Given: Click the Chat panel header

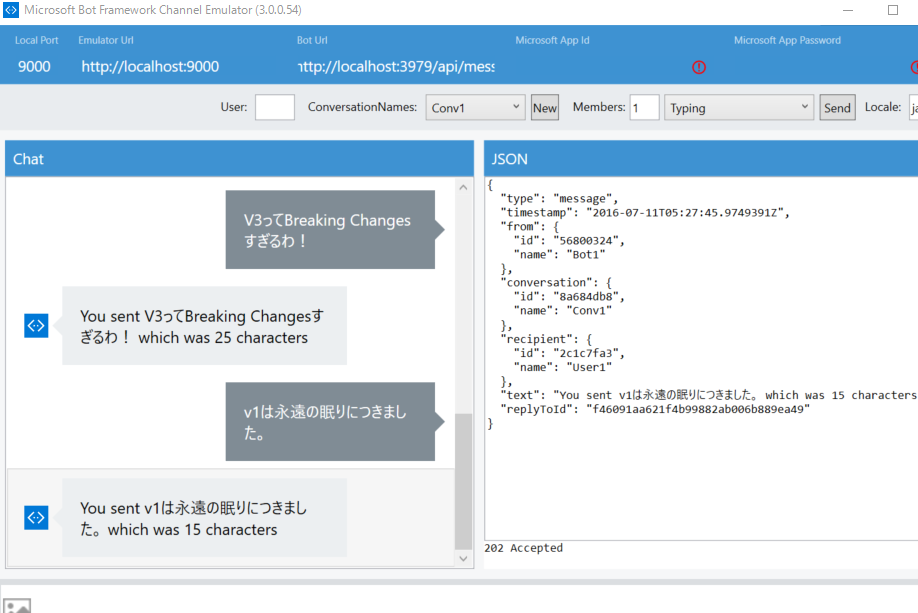Looking at the screenshot, I should (239, 159).
